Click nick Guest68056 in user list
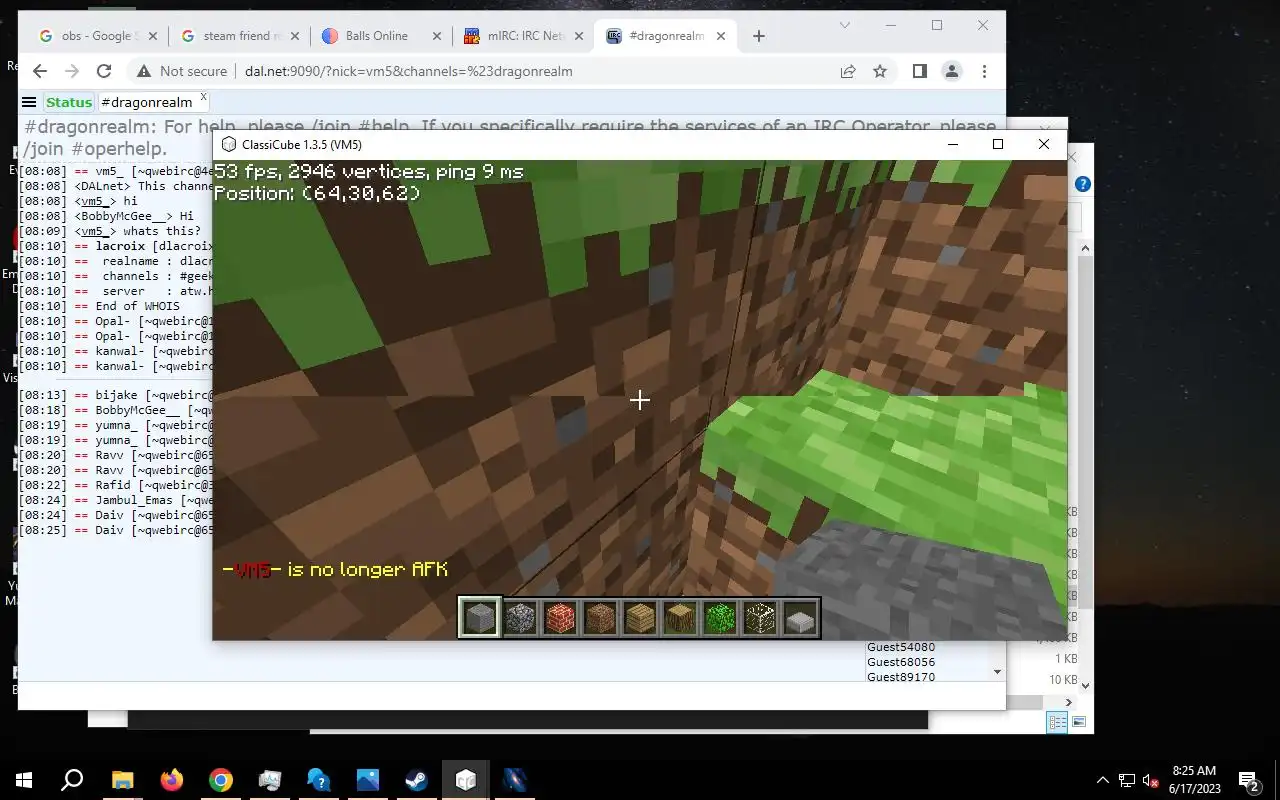The image size is (1280, 800). [x=901, y=662]
